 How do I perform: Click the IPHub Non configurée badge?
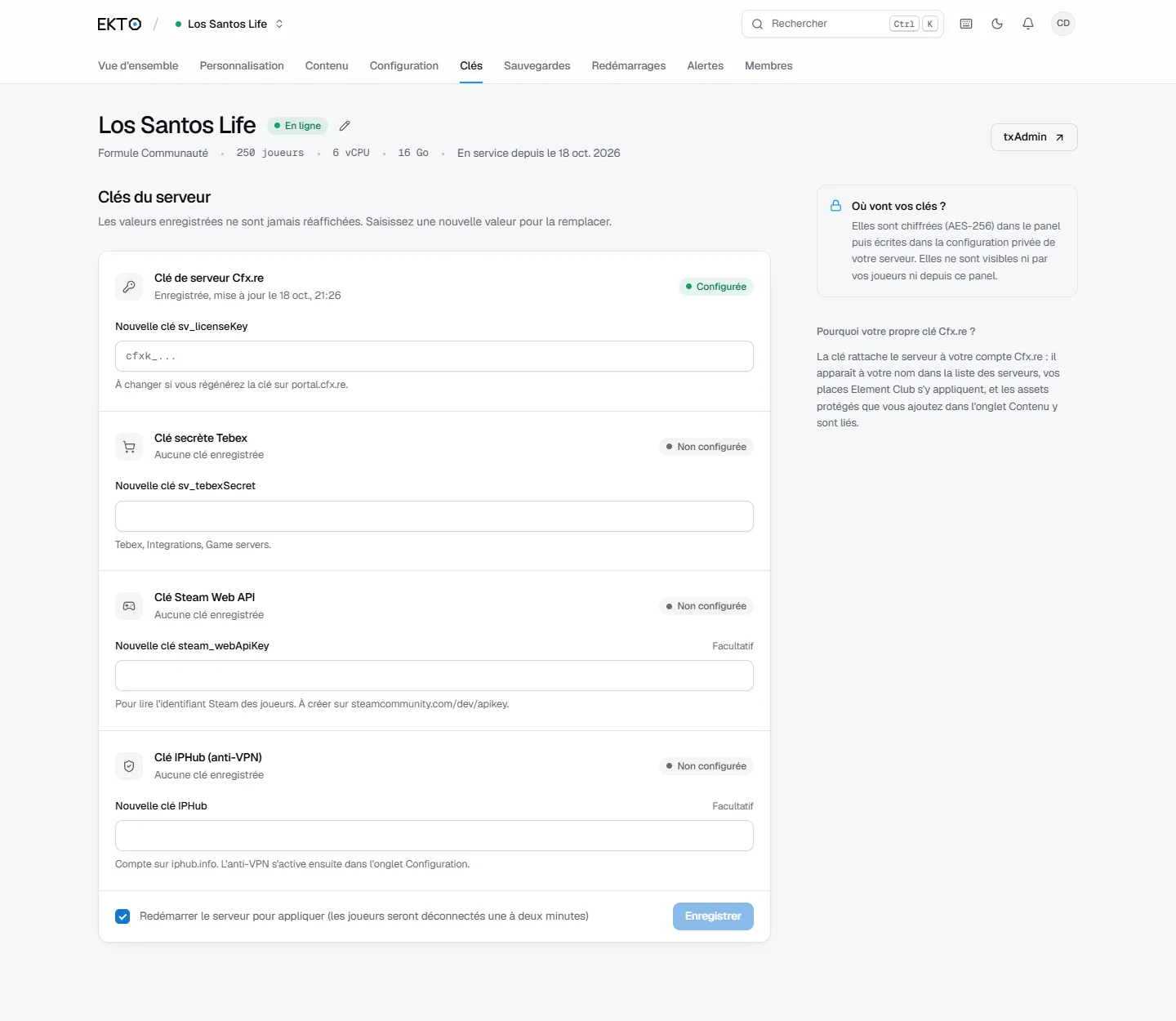click(x=706, y=766)
